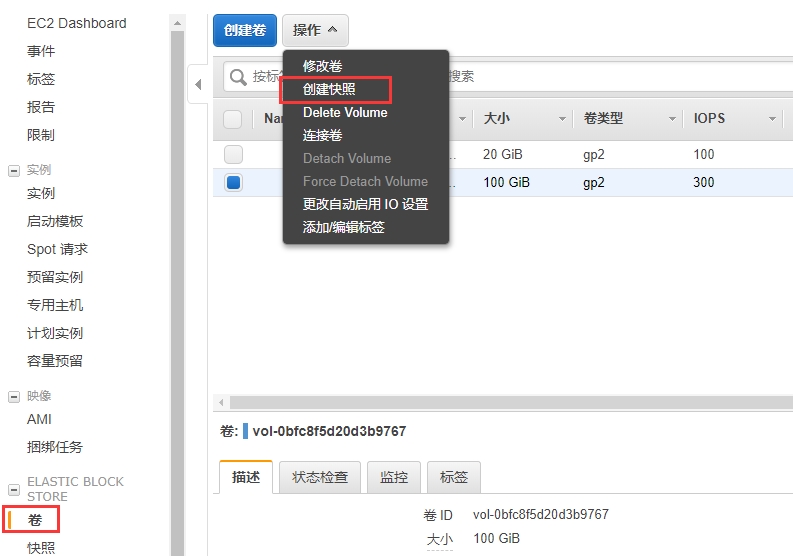
Task: Select Delete Volume in the menu
Action: [x=345, y=113]
